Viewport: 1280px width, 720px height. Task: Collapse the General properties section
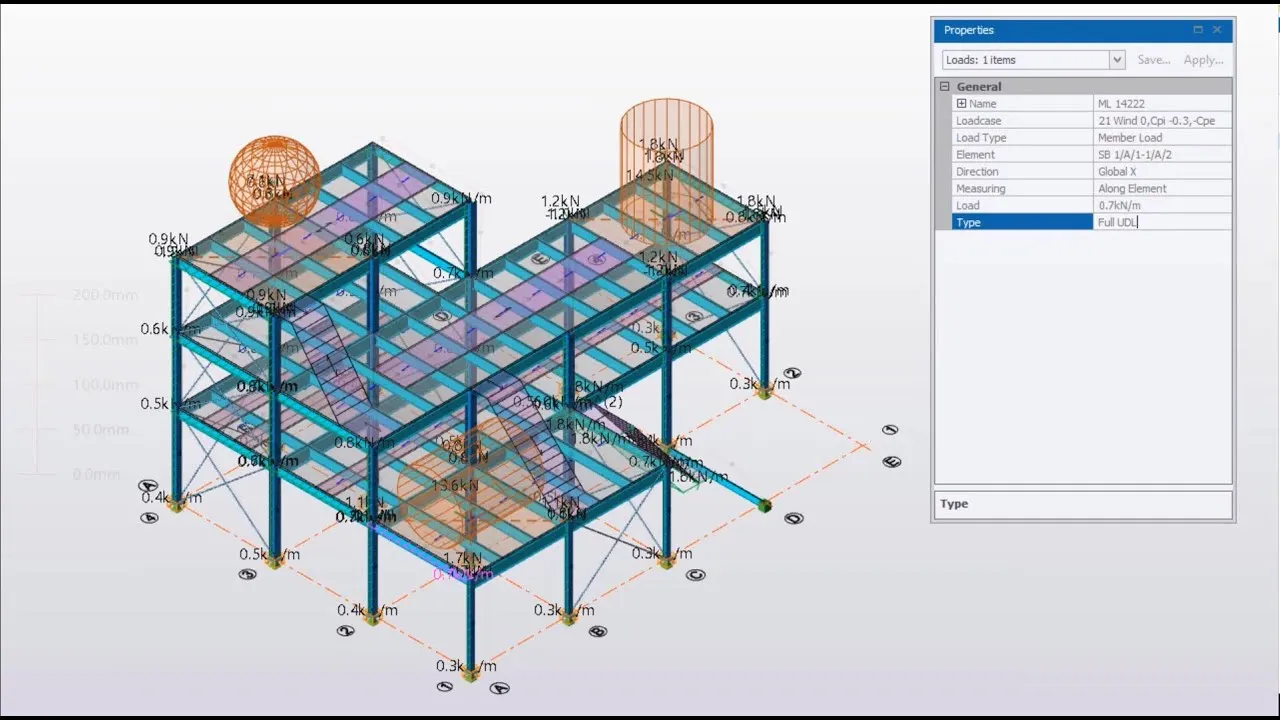point(944,87)
